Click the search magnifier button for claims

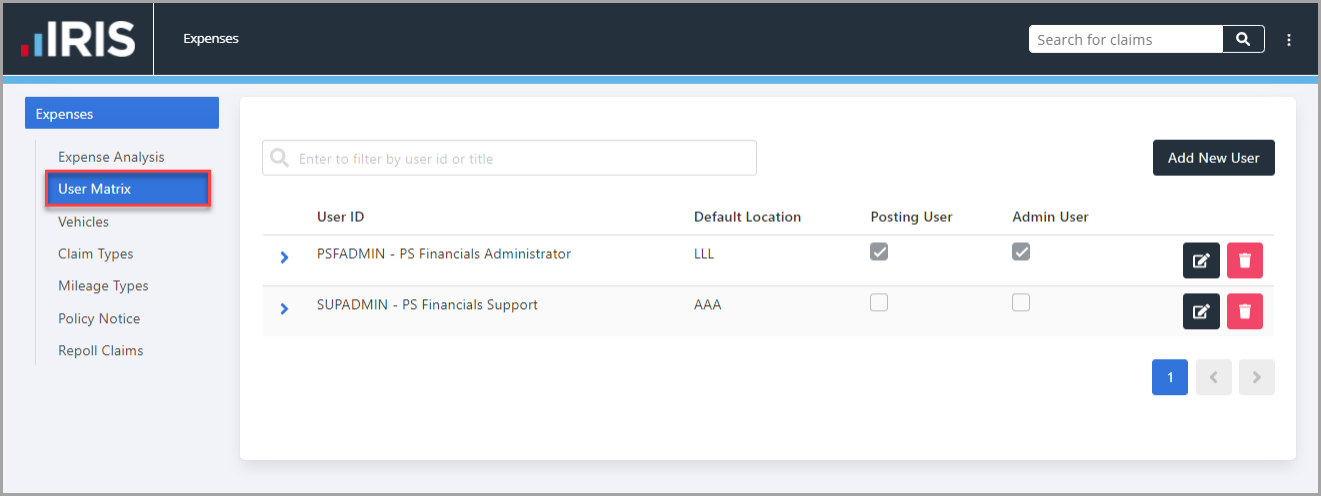(x=1243, y=39)
